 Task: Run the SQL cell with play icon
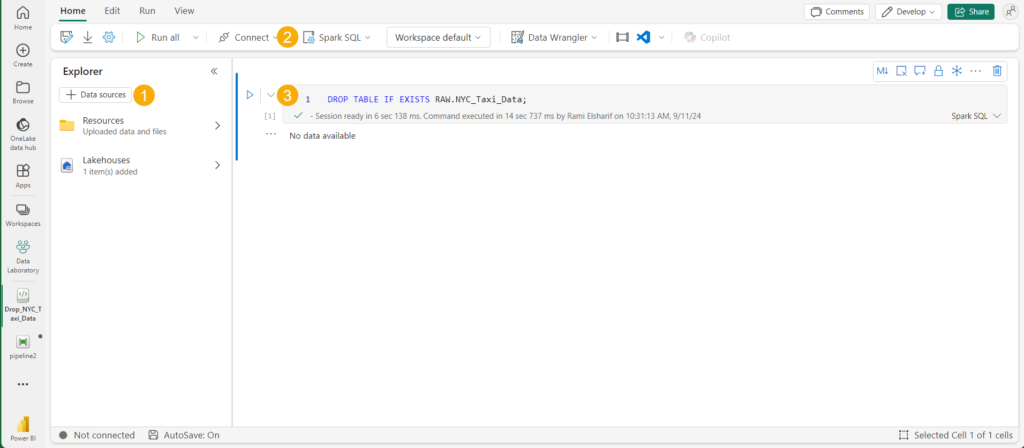(x=250, y=95)
